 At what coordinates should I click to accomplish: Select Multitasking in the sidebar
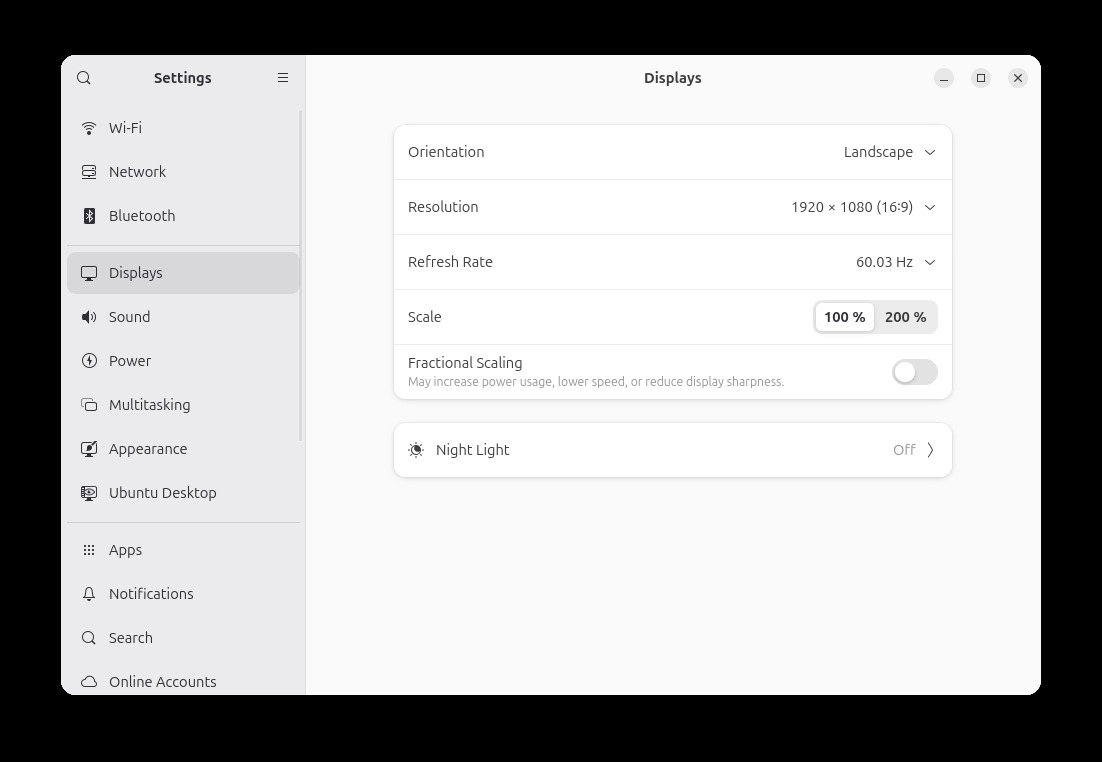coord(183,405)
